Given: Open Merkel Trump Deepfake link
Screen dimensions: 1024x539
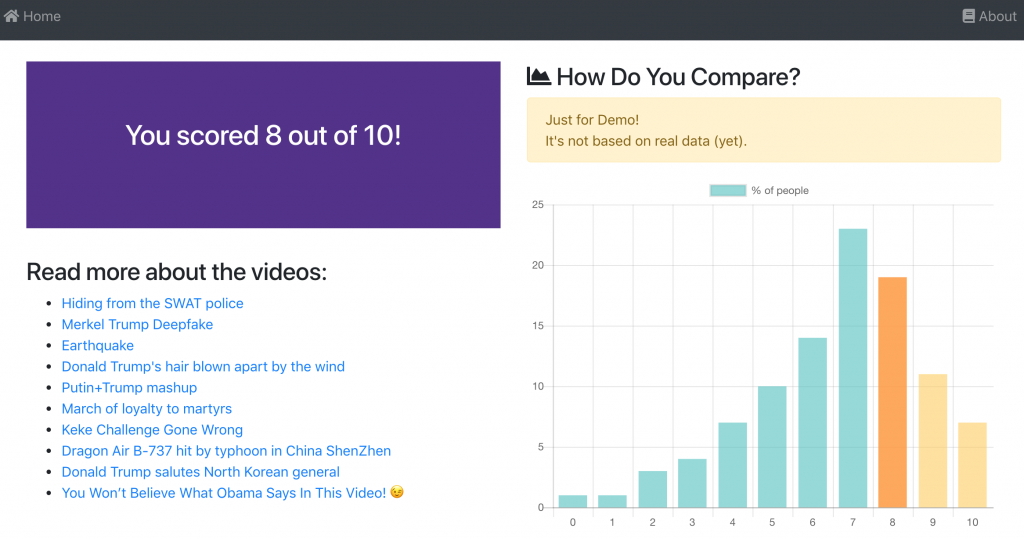Looking at the screenshot, I should point(137,324).
